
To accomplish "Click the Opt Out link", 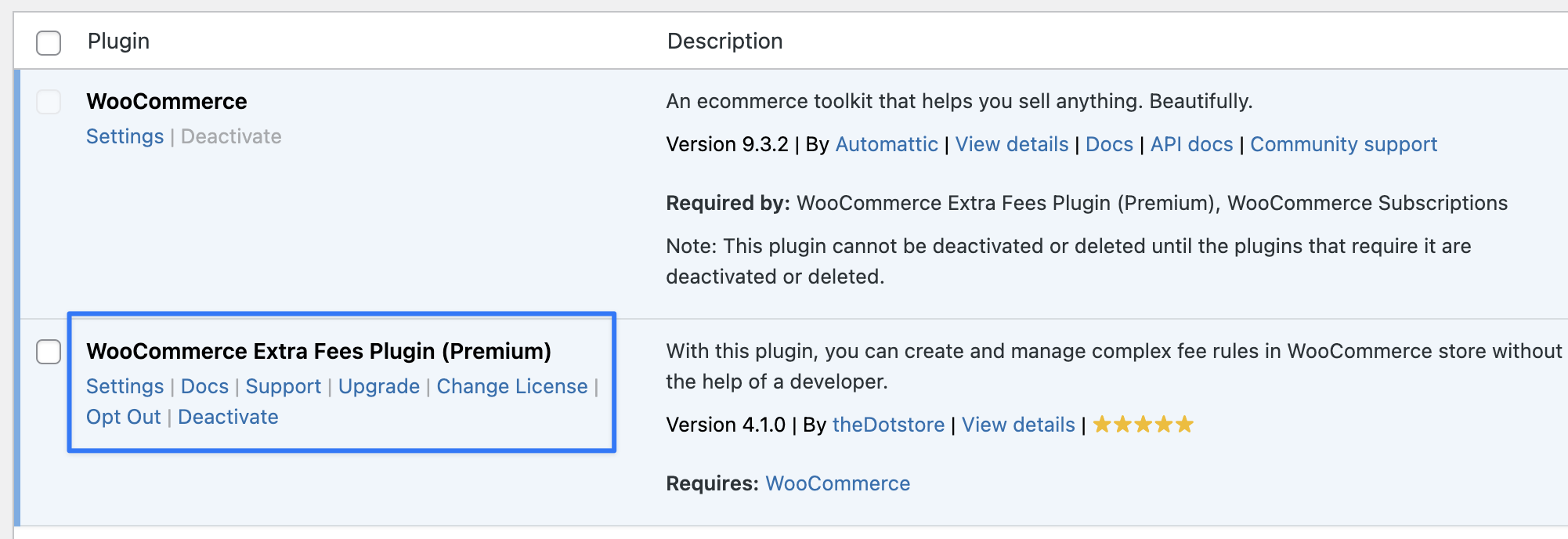I will (124, 417).
